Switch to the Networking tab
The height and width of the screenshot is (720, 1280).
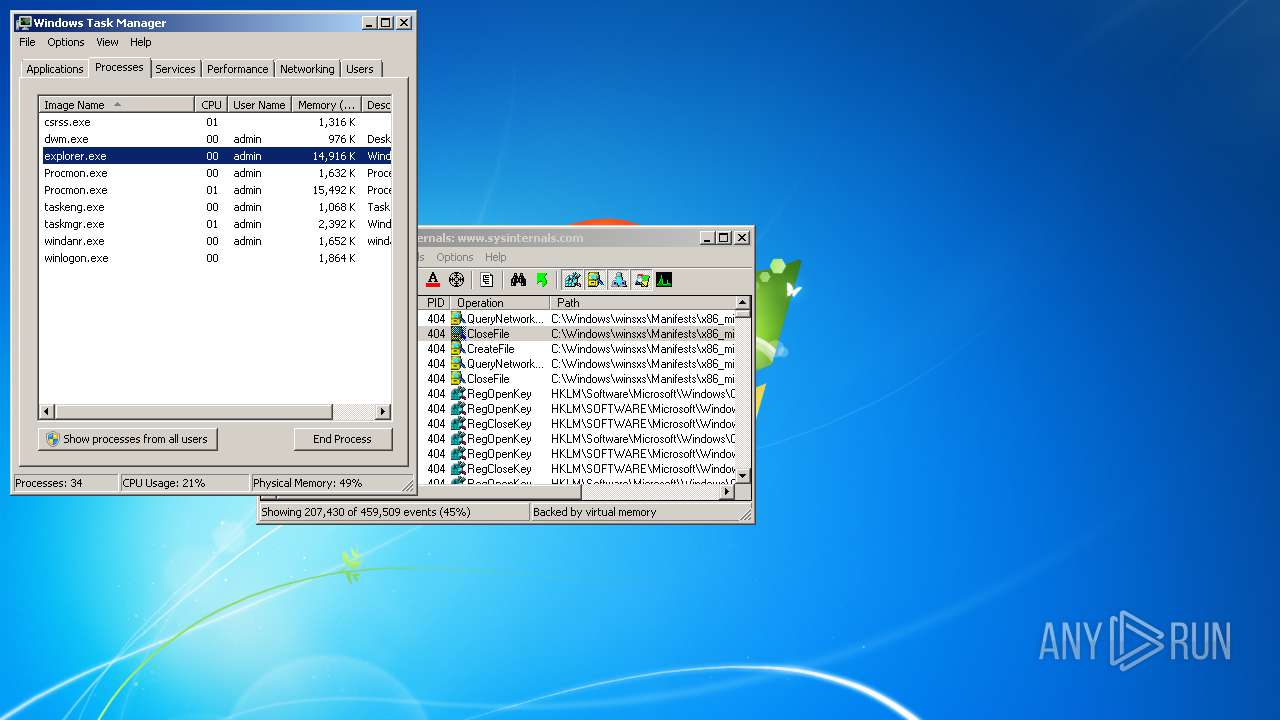click(307, 69)
